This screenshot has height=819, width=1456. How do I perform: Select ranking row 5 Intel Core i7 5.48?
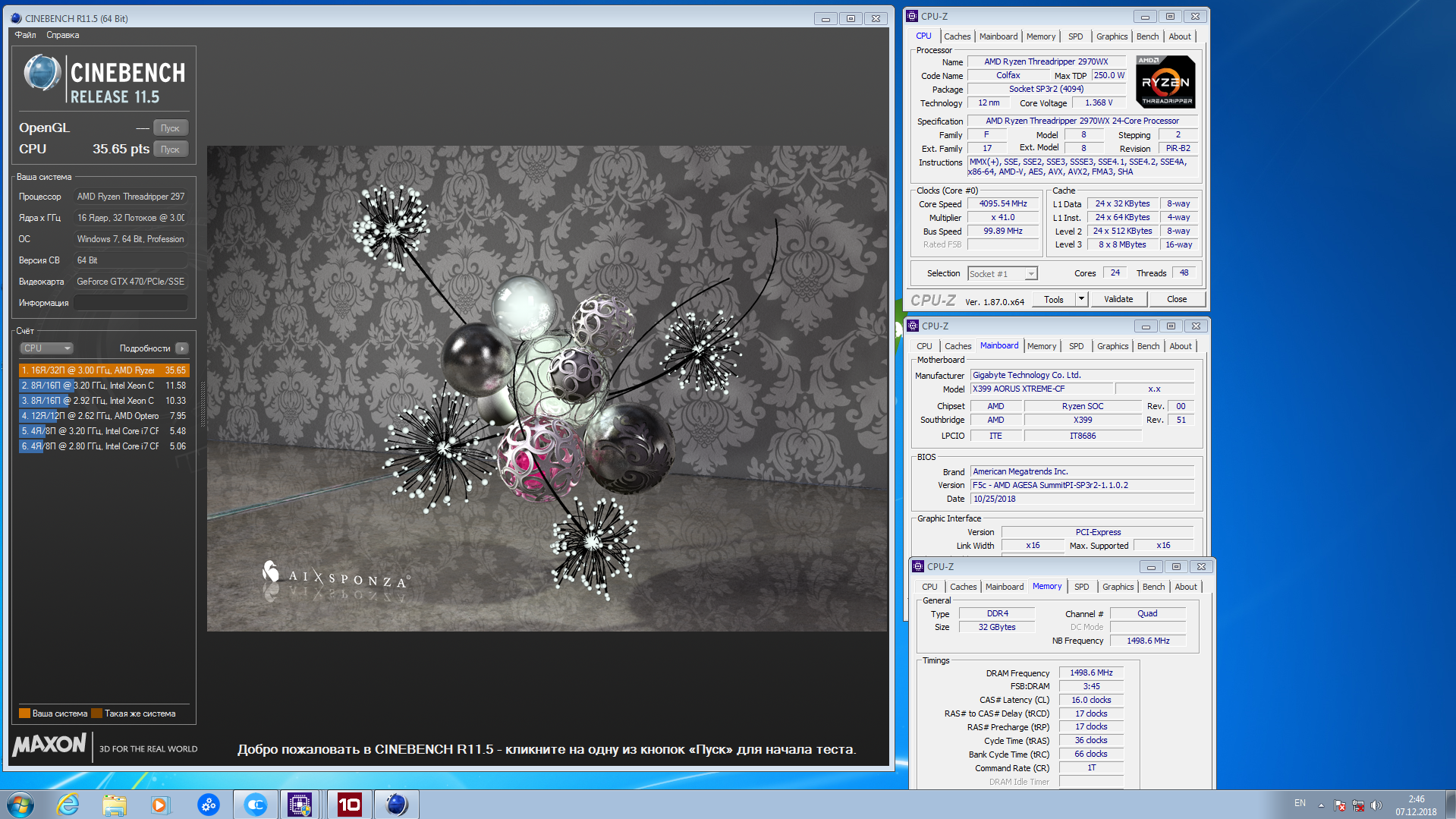[x=104, y=431]
